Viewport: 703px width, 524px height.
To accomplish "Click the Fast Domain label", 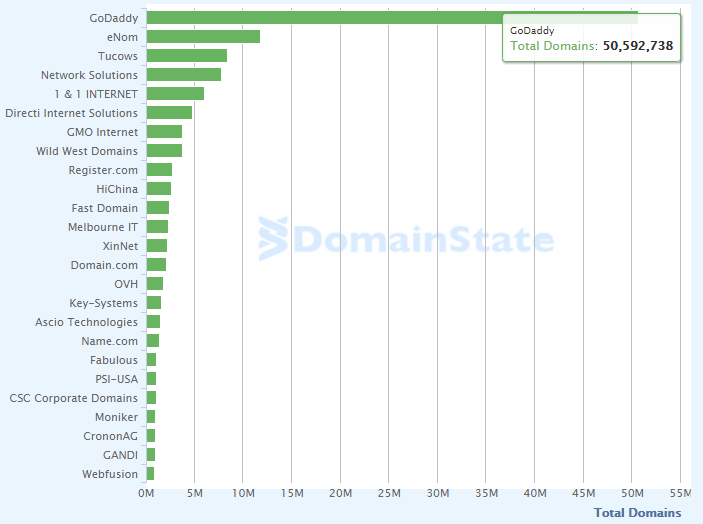I will point(104,208).
